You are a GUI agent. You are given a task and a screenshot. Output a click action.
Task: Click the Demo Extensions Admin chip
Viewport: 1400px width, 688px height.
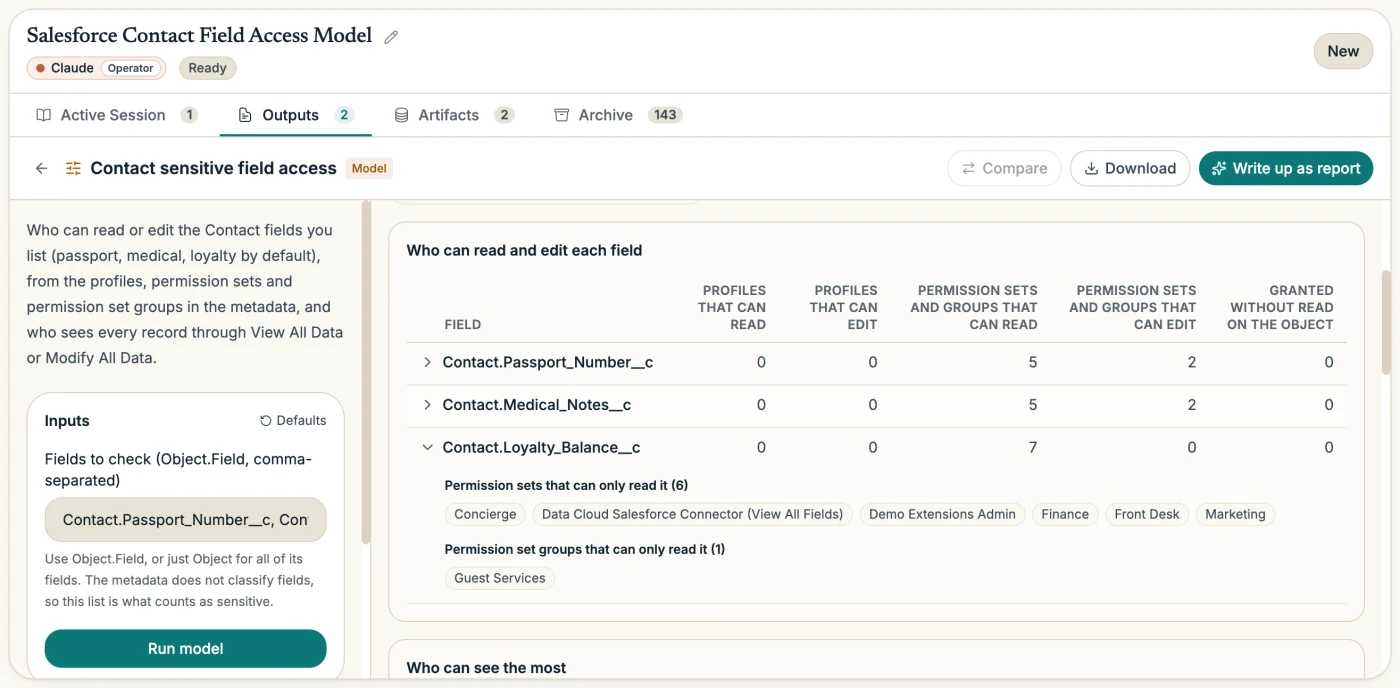pyautogui.click(x=942, y=514)
